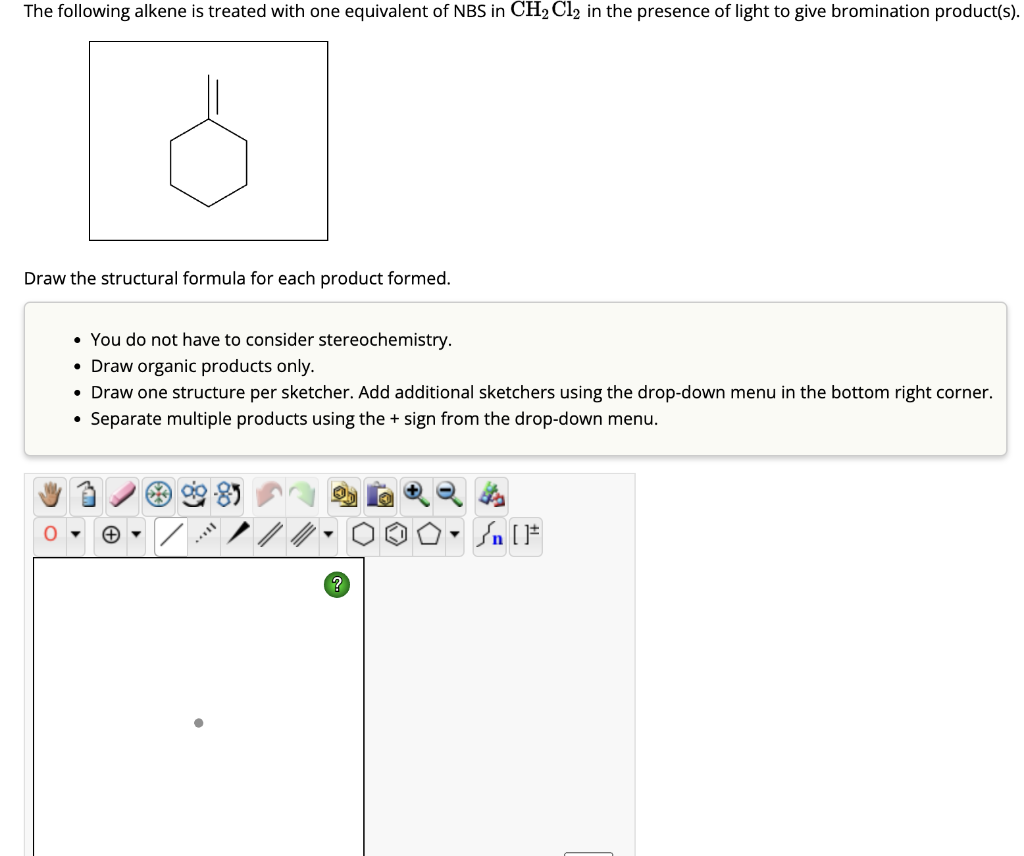Image resolution: width=1024 pixels, height=856 pixels.
Task: Open the green help question mark
Action: [x=337, y=584]
